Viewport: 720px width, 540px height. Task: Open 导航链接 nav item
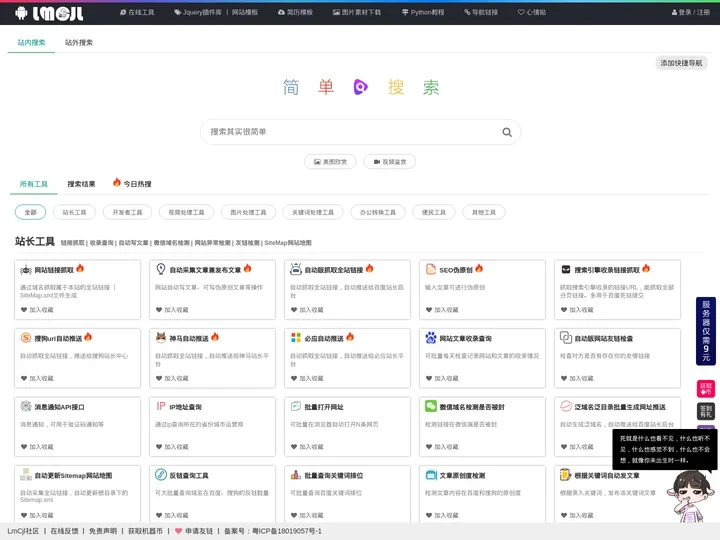point(481,12)
